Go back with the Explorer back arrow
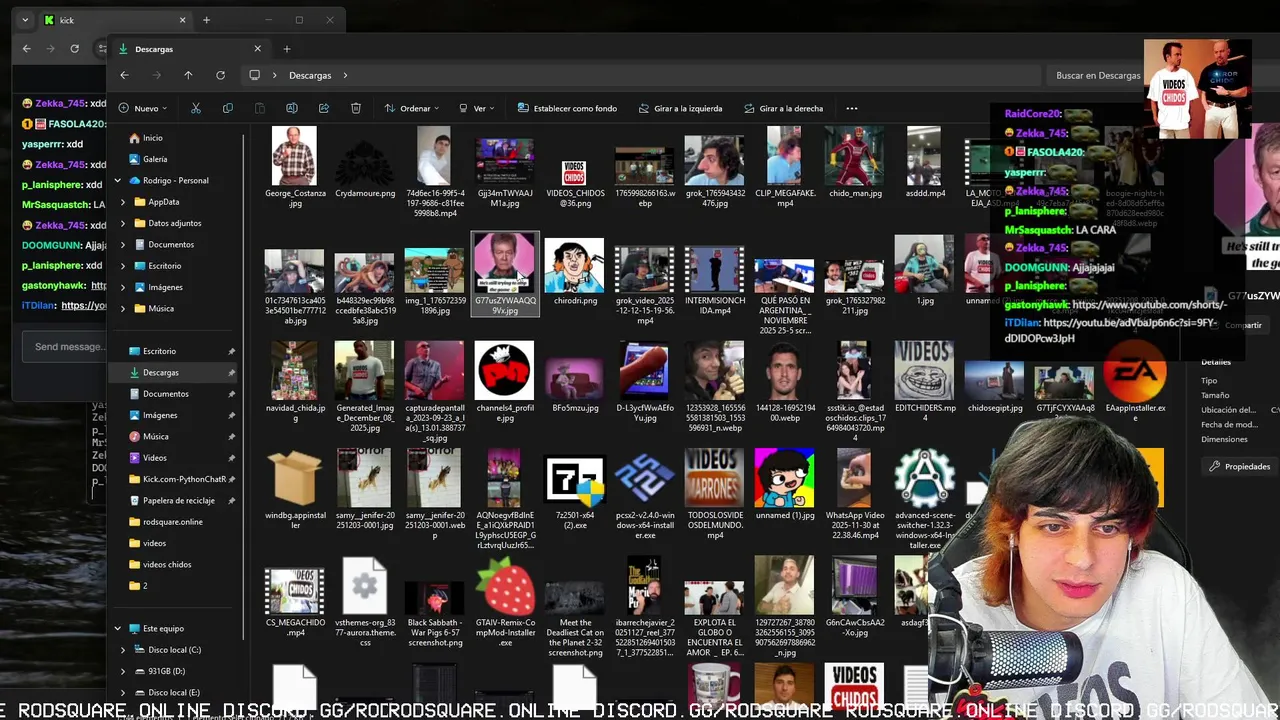This screenshot has height=720, width=1280. (124, 75)
